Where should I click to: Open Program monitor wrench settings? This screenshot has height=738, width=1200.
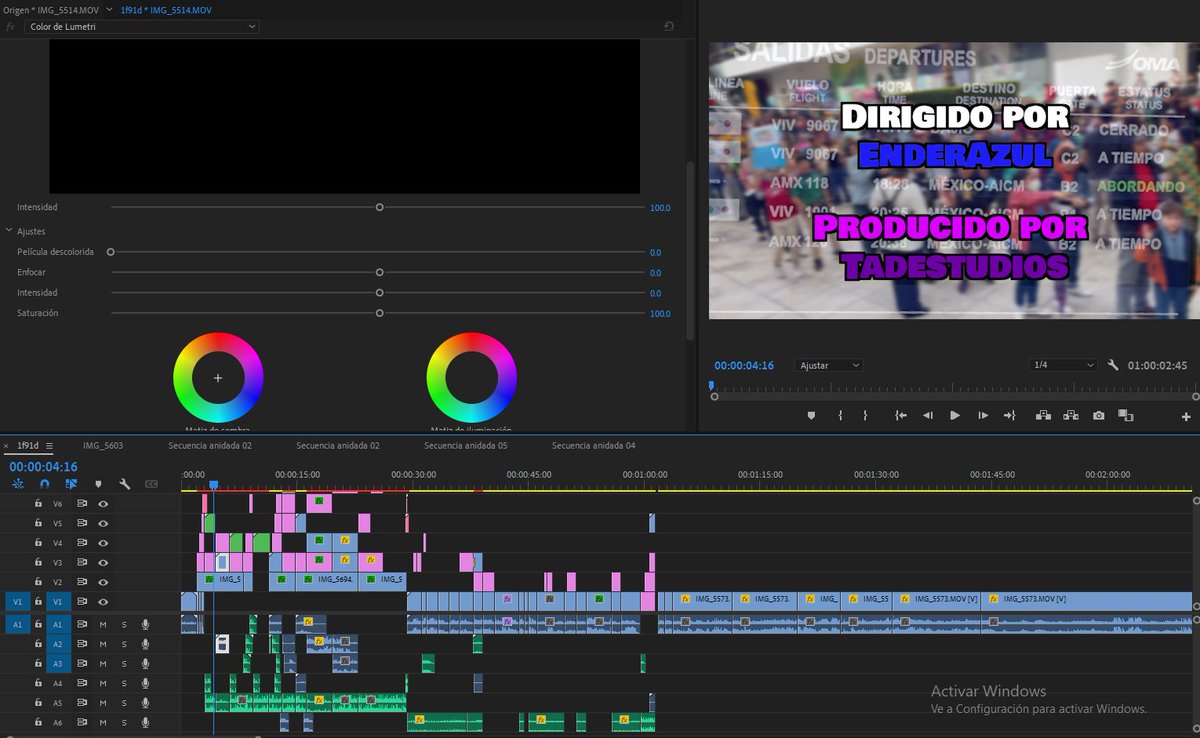coord(1113,365)
